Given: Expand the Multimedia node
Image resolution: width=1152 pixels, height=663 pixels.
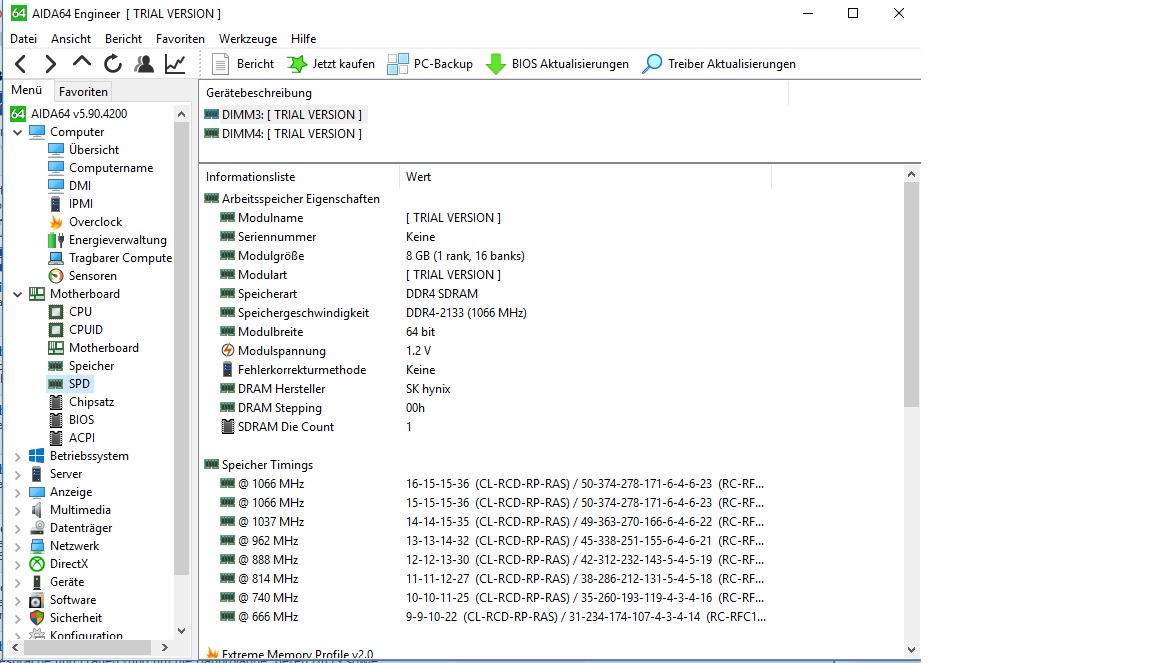Looking at the screenshot, I should [18, 510].
